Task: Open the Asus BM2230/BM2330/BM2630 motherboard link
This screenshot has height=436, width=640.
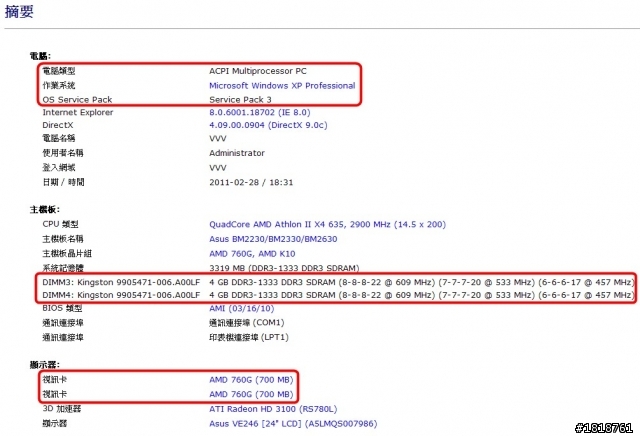Action: [273, 239]
